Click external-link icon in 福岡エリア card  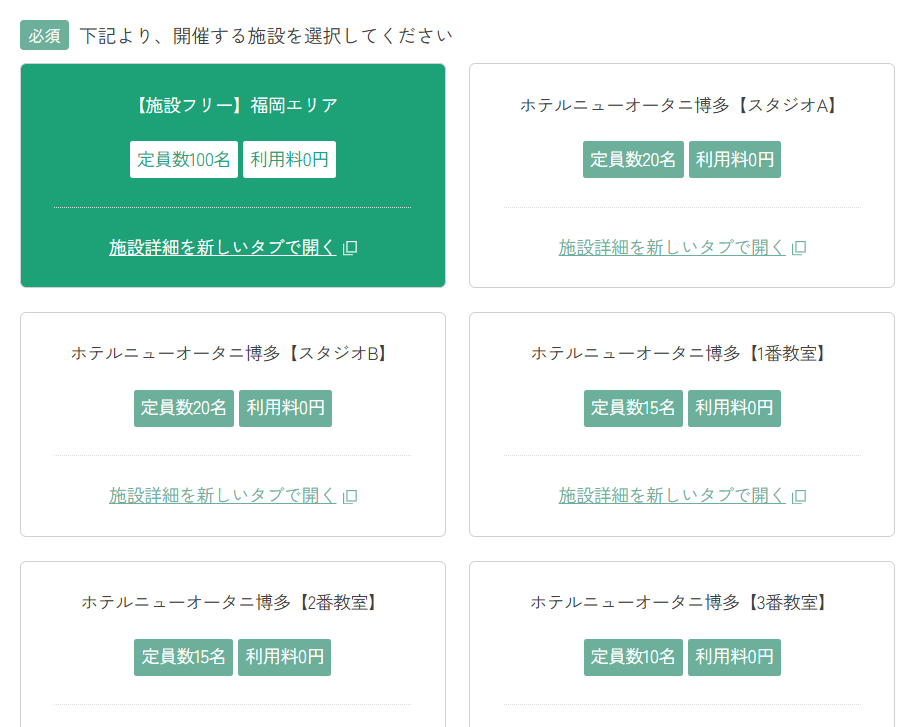(350, 248)
